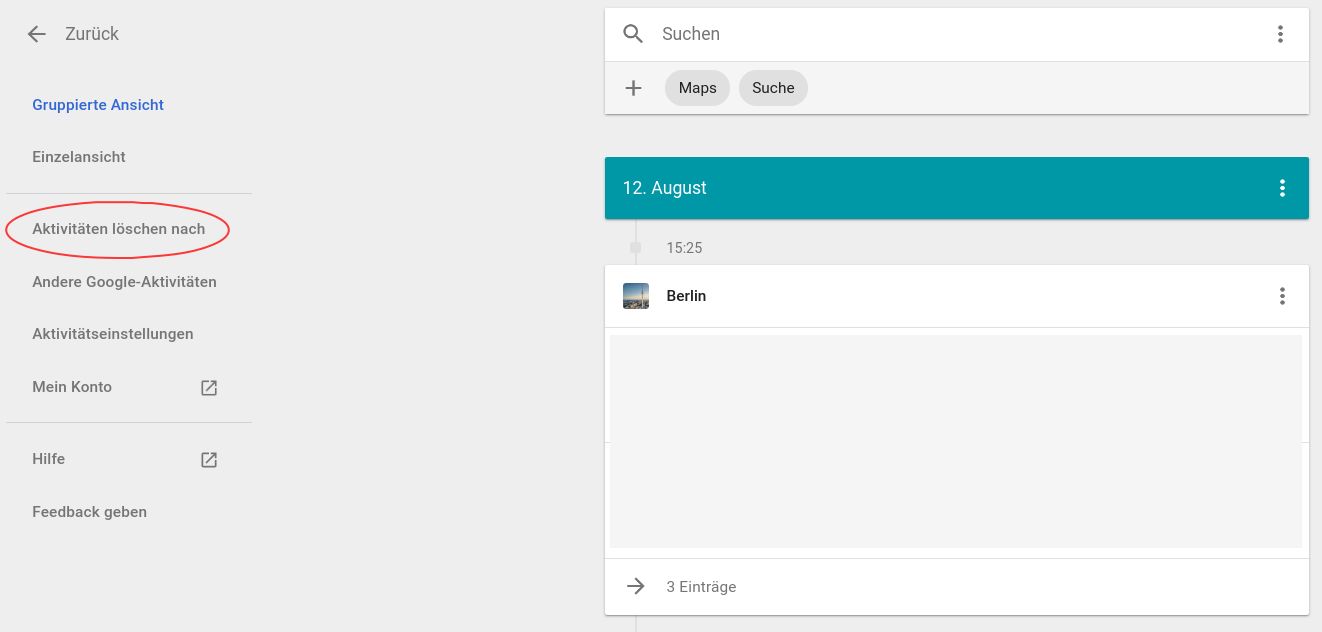
Task: Click external link icon beside Hilfe
Action: 209,460
